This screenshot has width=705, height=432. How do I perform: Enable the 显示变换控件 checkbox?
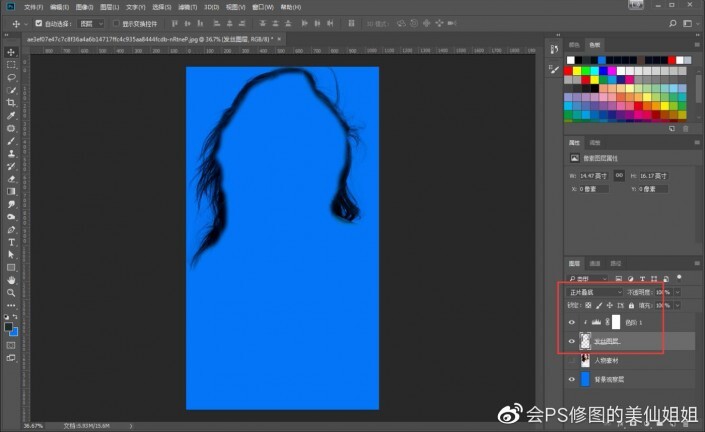(114, 22)
